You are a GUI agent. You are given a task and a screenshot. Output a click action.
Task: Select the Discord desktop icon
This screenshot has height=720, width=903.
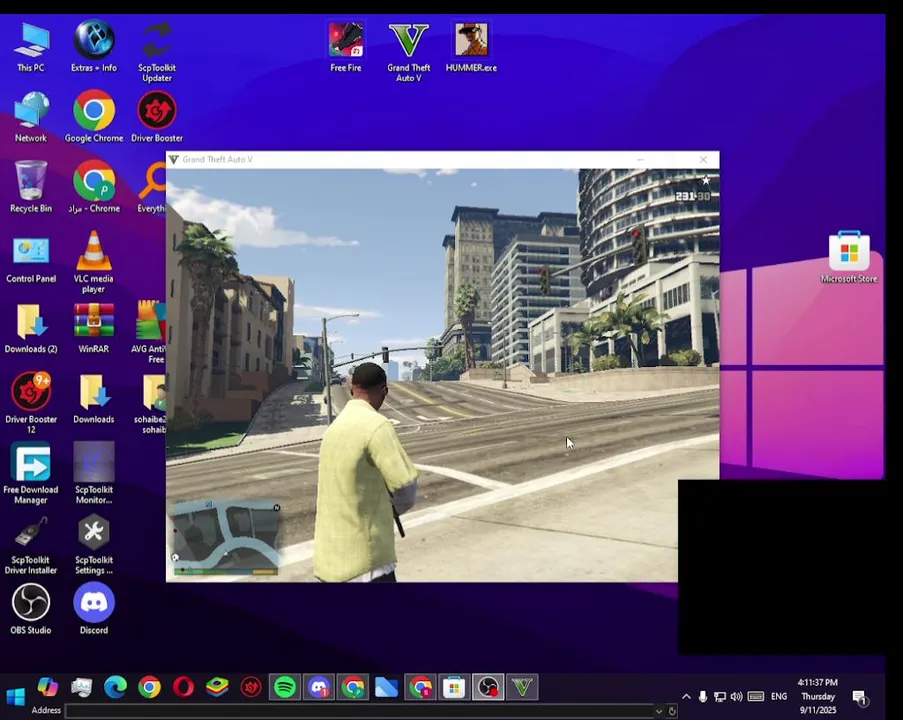tap(94, 609)
